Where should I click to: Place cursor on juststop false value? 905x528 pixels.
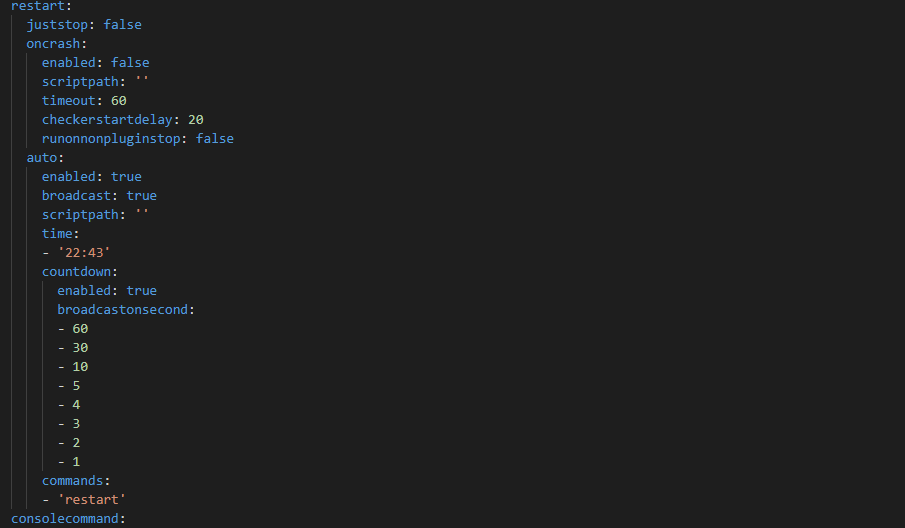[122, 25]
